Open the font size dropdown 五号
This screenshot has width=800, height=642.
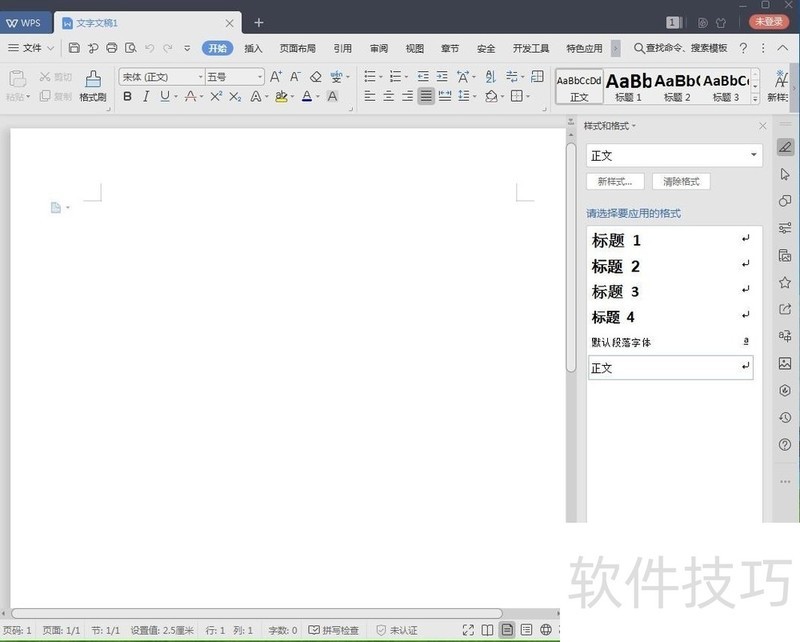click(x=234, y=77)
